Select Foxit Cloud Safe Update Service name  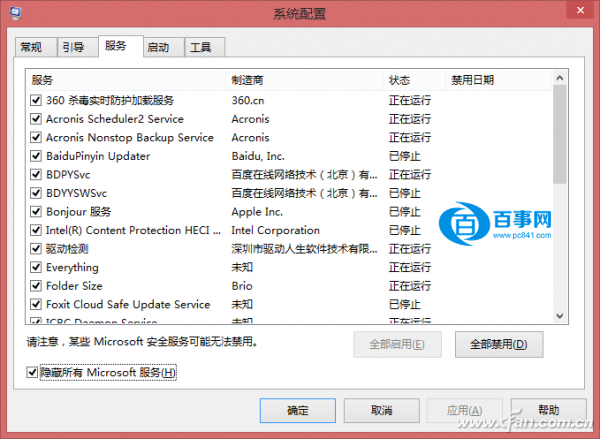(x=128, y=305)
